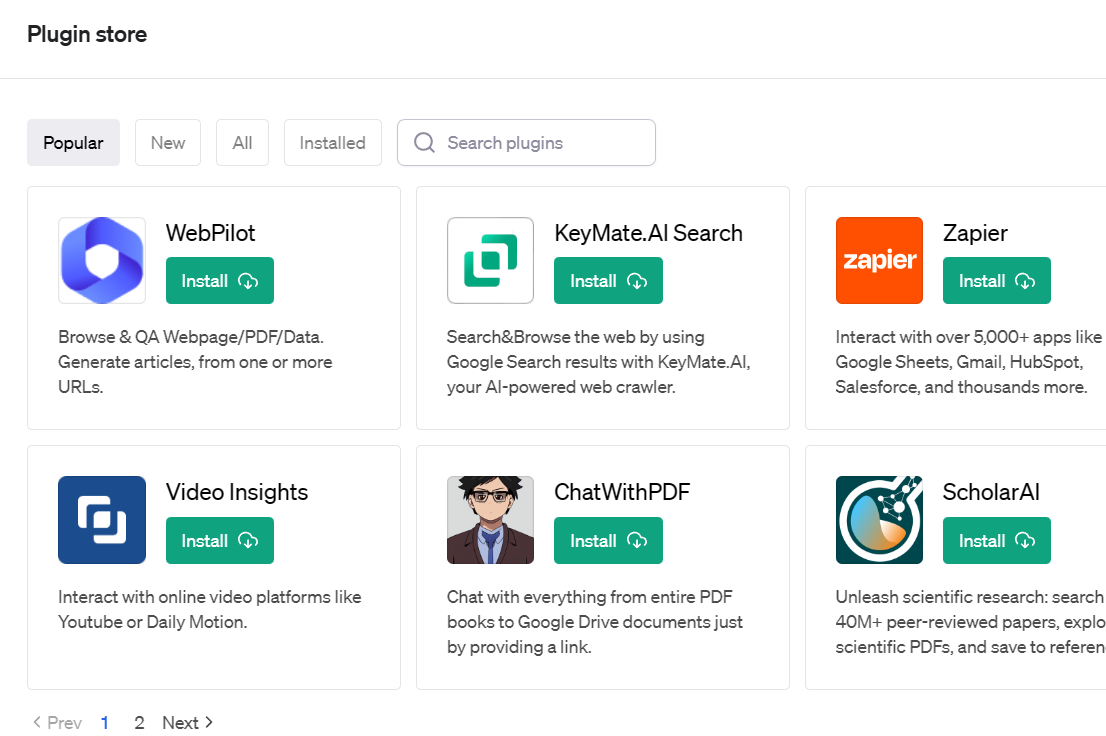Click the WebPilot plugin logo
Image resolution: width=1106 pixels, height=736 pixels.
(x=102, y=260)
